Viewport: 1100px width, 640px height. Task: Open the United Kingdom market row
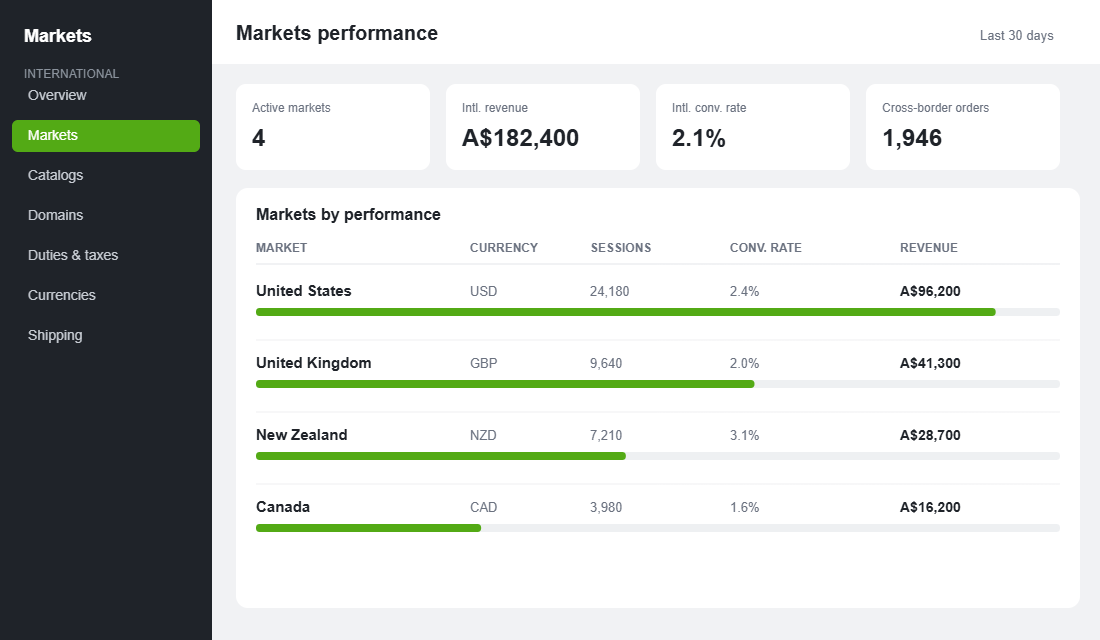[x=657, y=374]
